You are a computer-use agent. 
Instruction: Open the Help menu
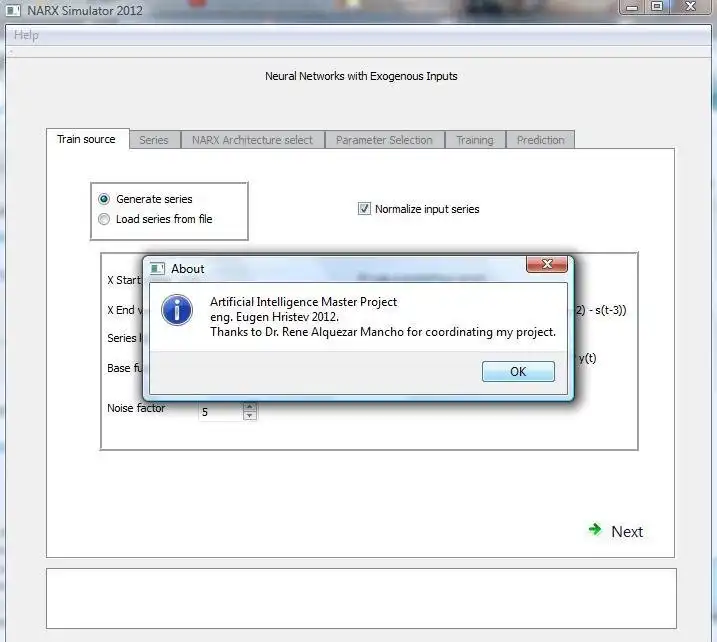26,35
